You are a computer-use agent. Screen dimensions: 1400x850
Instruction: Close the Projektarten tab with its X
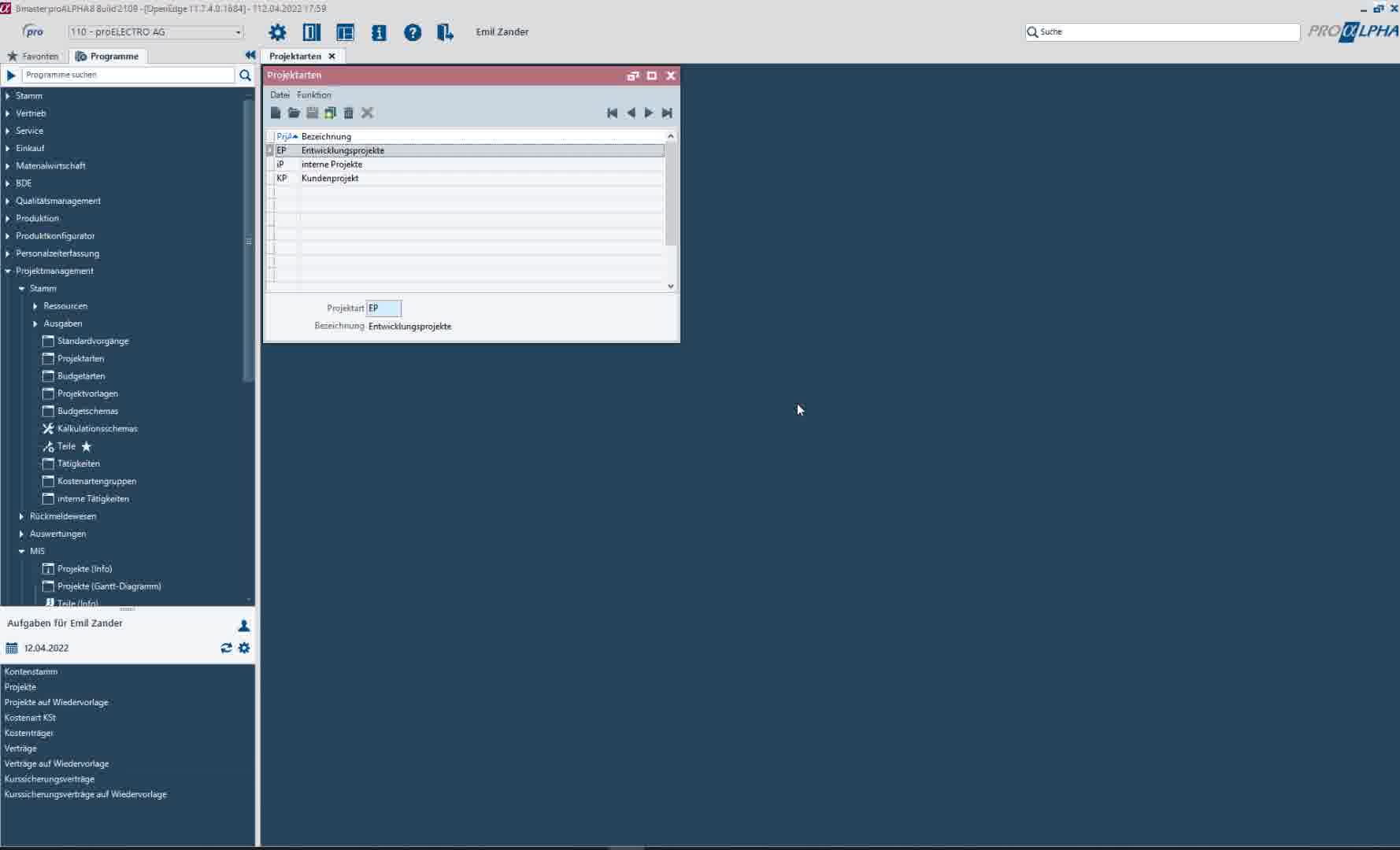click(331, 56)
